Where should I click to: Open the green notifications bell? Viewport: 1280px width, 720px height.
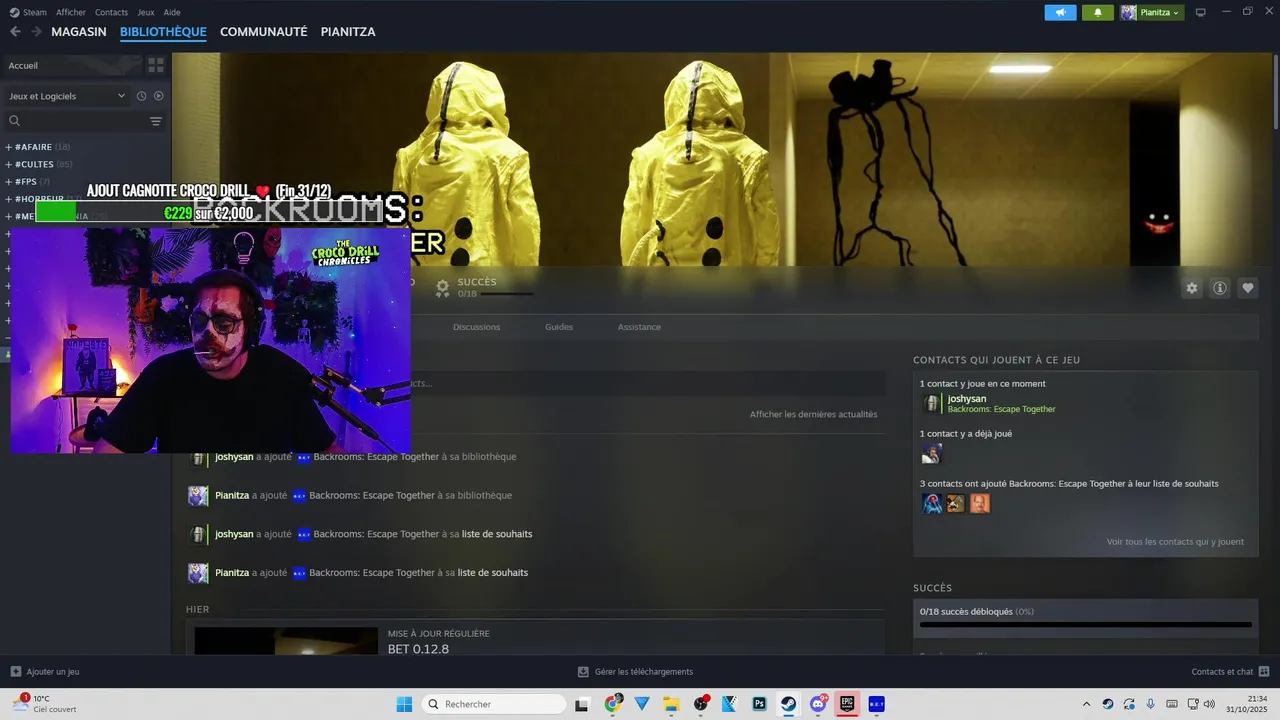click(1098, 12)
